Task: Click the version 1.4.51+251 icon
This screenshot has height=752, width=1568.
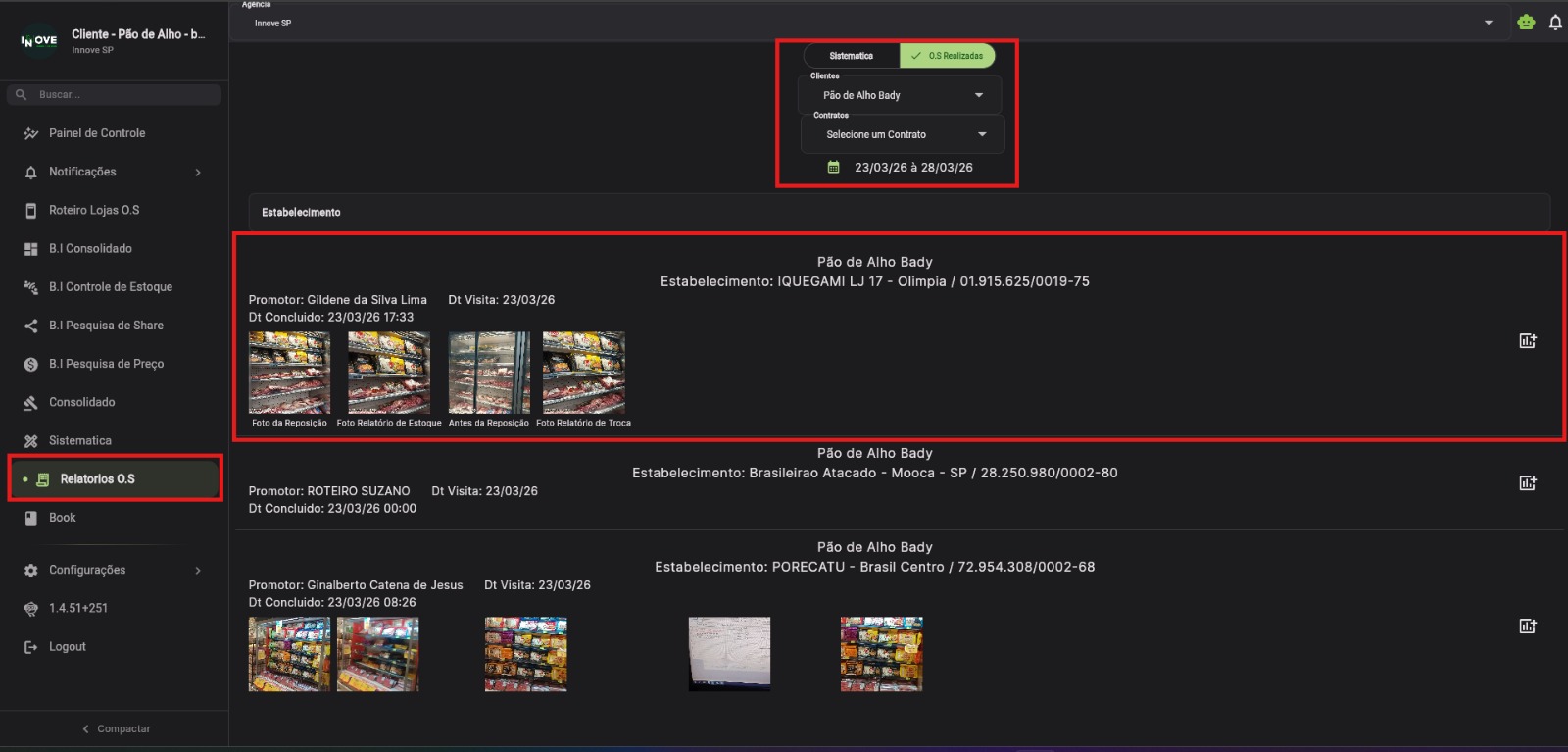Action: [x=30, y=609]
